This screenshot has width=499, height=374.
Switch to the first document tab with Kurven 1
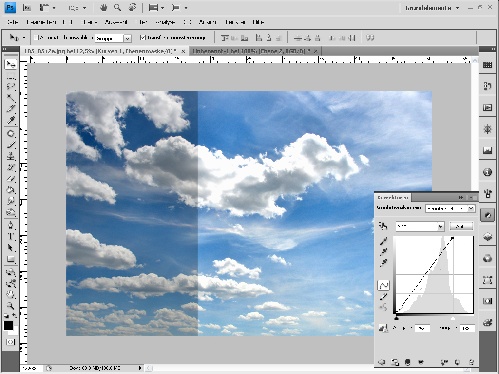(104, 51)
